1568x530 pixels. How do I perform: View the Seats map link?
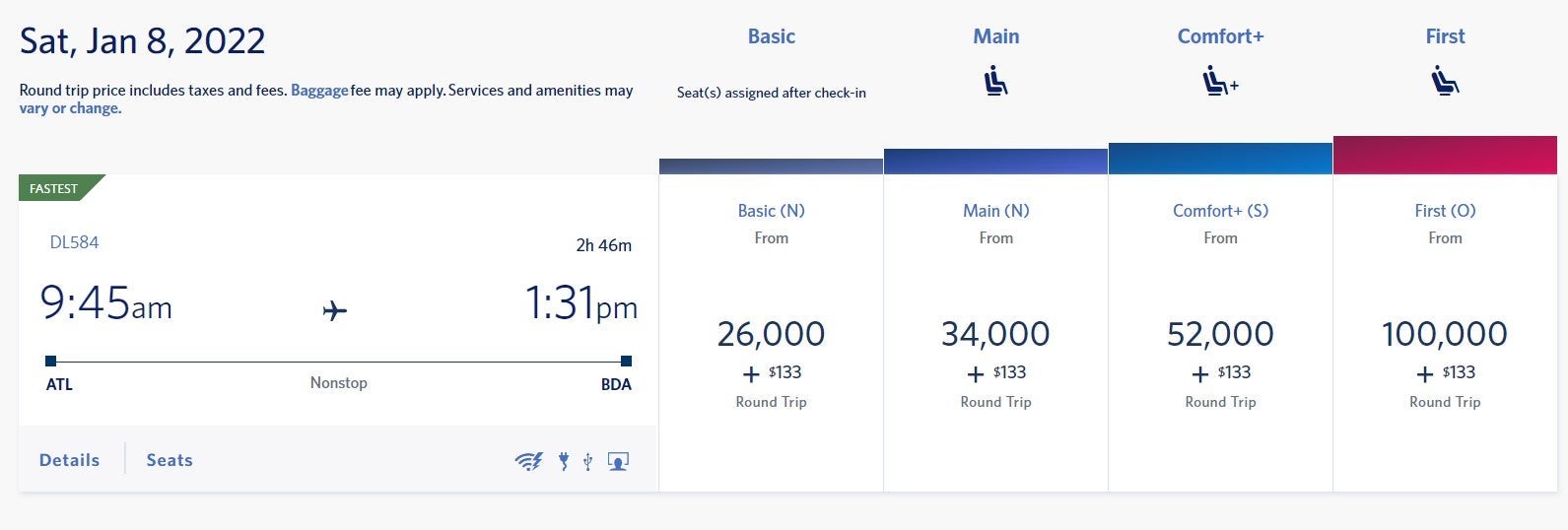click(x=170, y=460)
